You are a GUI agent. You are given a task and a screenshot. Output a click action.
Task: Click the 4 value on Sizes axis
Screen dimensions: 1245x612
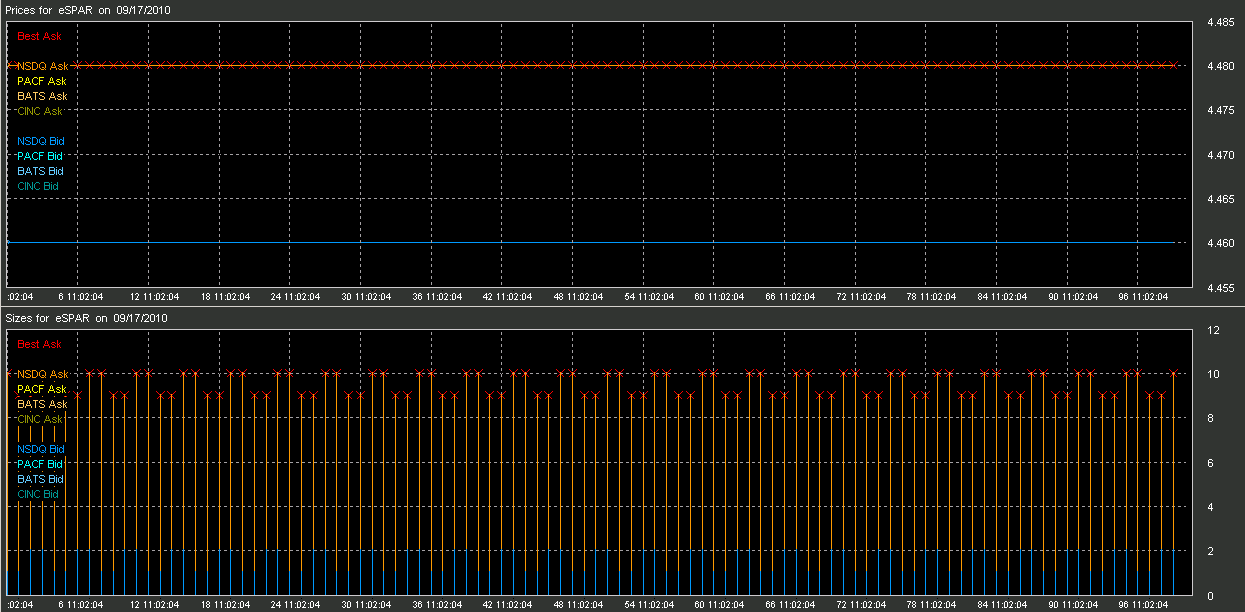pyautogui.click(x=1210, y=508)
